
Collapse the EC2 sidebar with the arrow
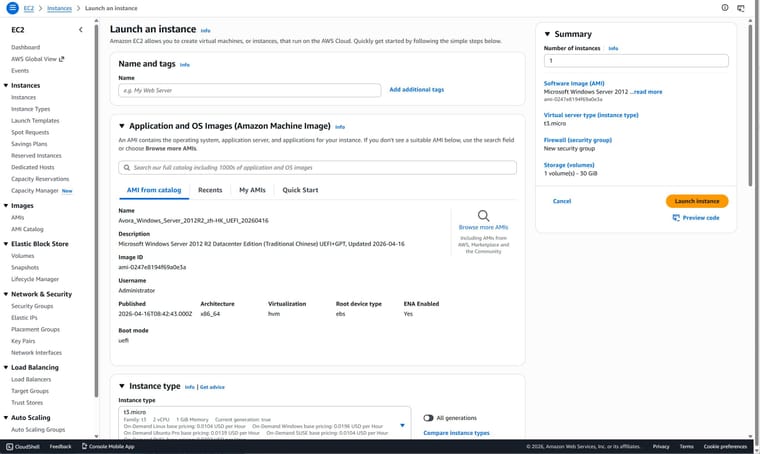[x=80, y=30]
